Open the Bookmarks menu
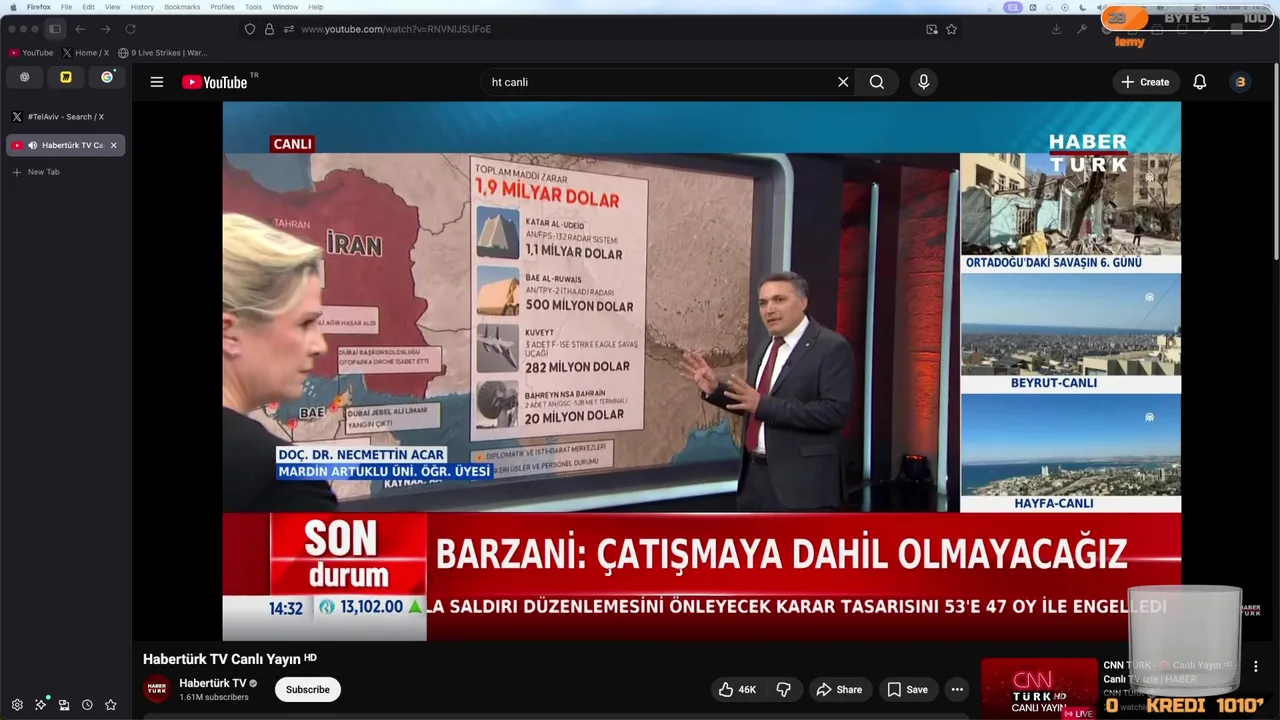Image resolution: width=1280 pixels, height=720 pixels. [x=182, y=7]
